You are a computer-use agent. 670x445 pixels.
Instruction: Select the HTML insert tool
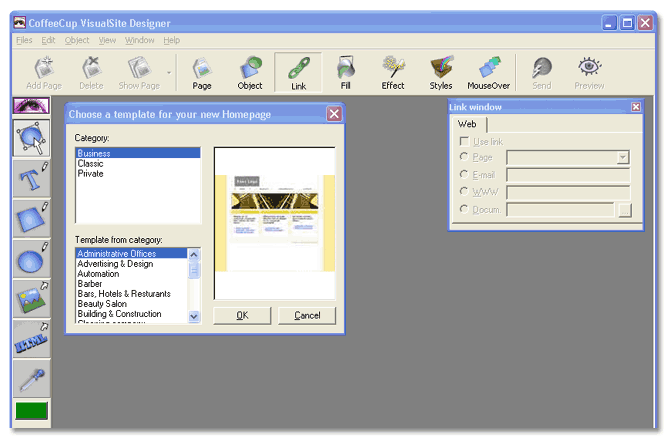click(32, 339)
